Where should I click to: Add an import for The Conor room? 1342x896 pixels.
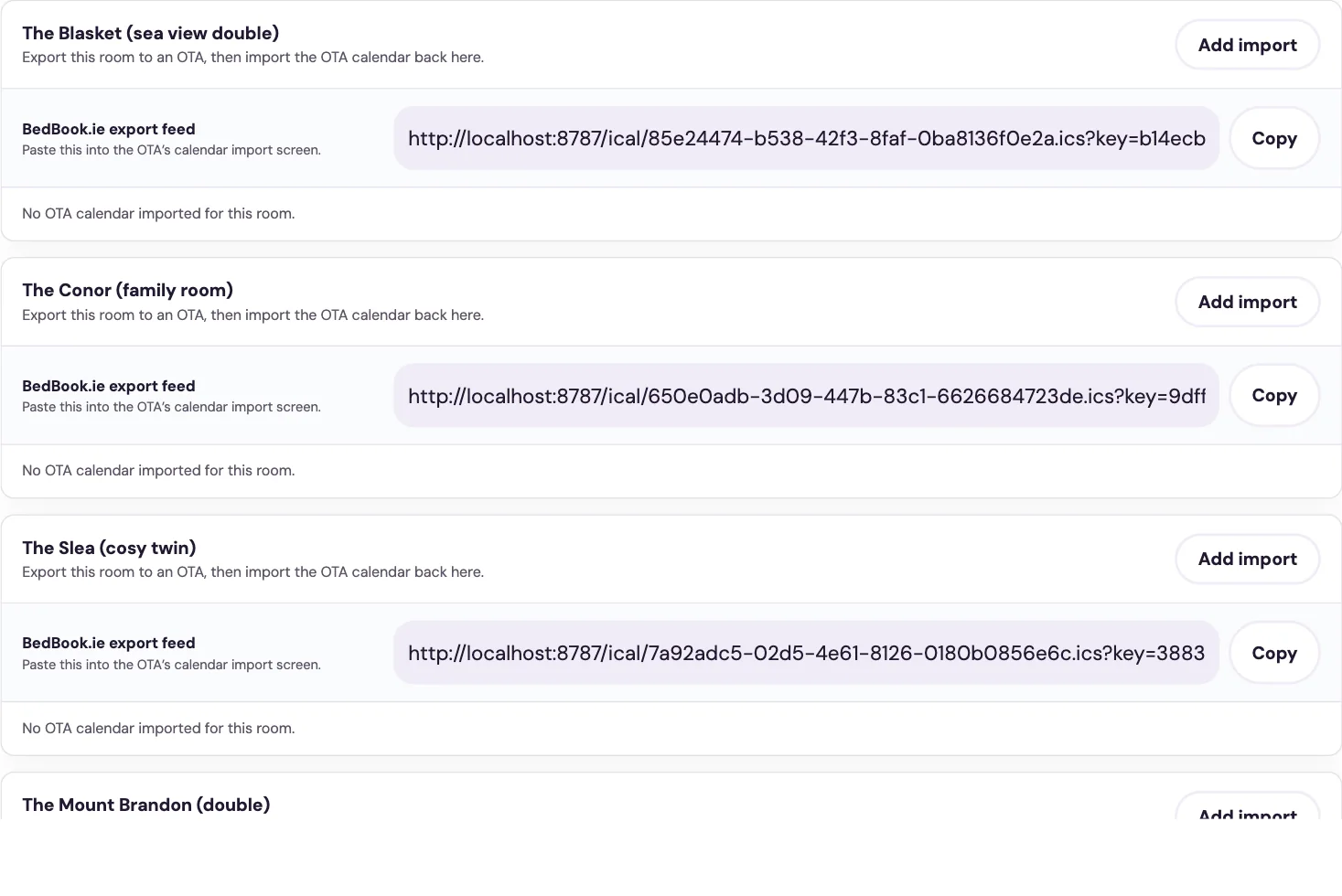point(1247,302)
